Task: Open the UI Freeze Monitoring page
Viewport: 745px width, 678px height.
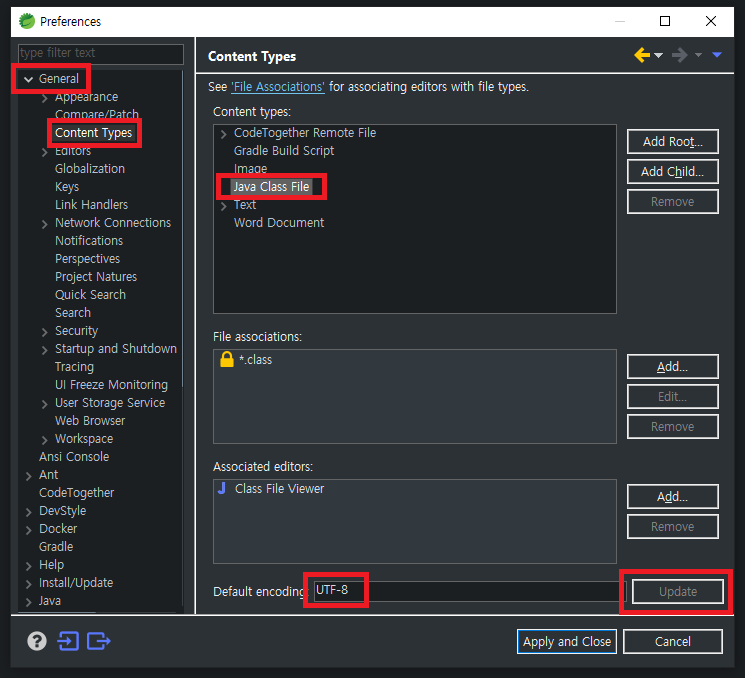Action: [x=111, y=384]
